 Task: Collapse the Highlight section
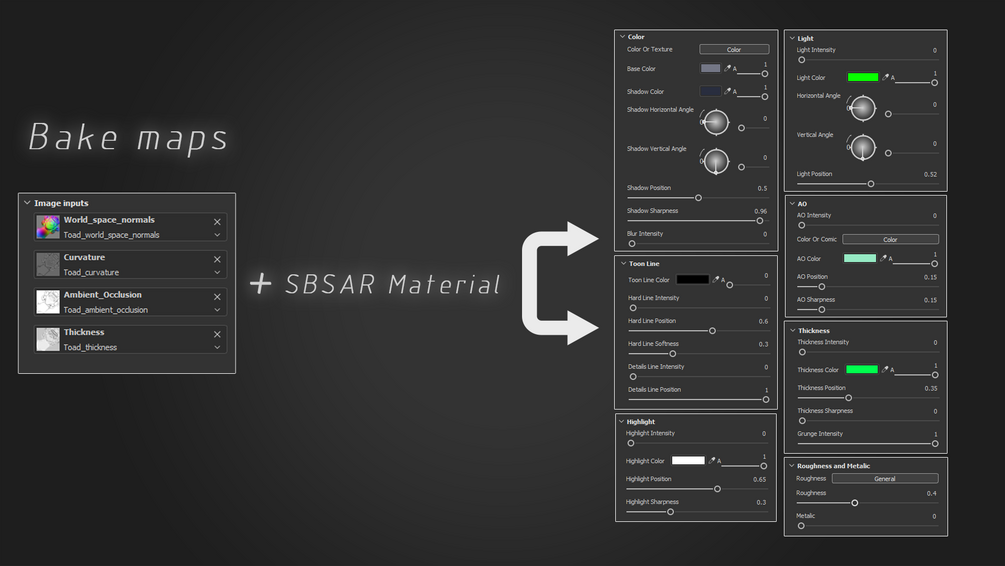click(621, 421)
